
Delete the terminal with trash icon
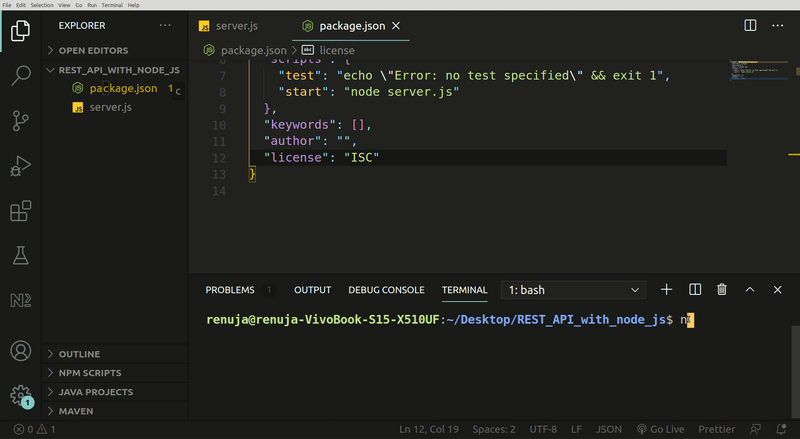722,290
